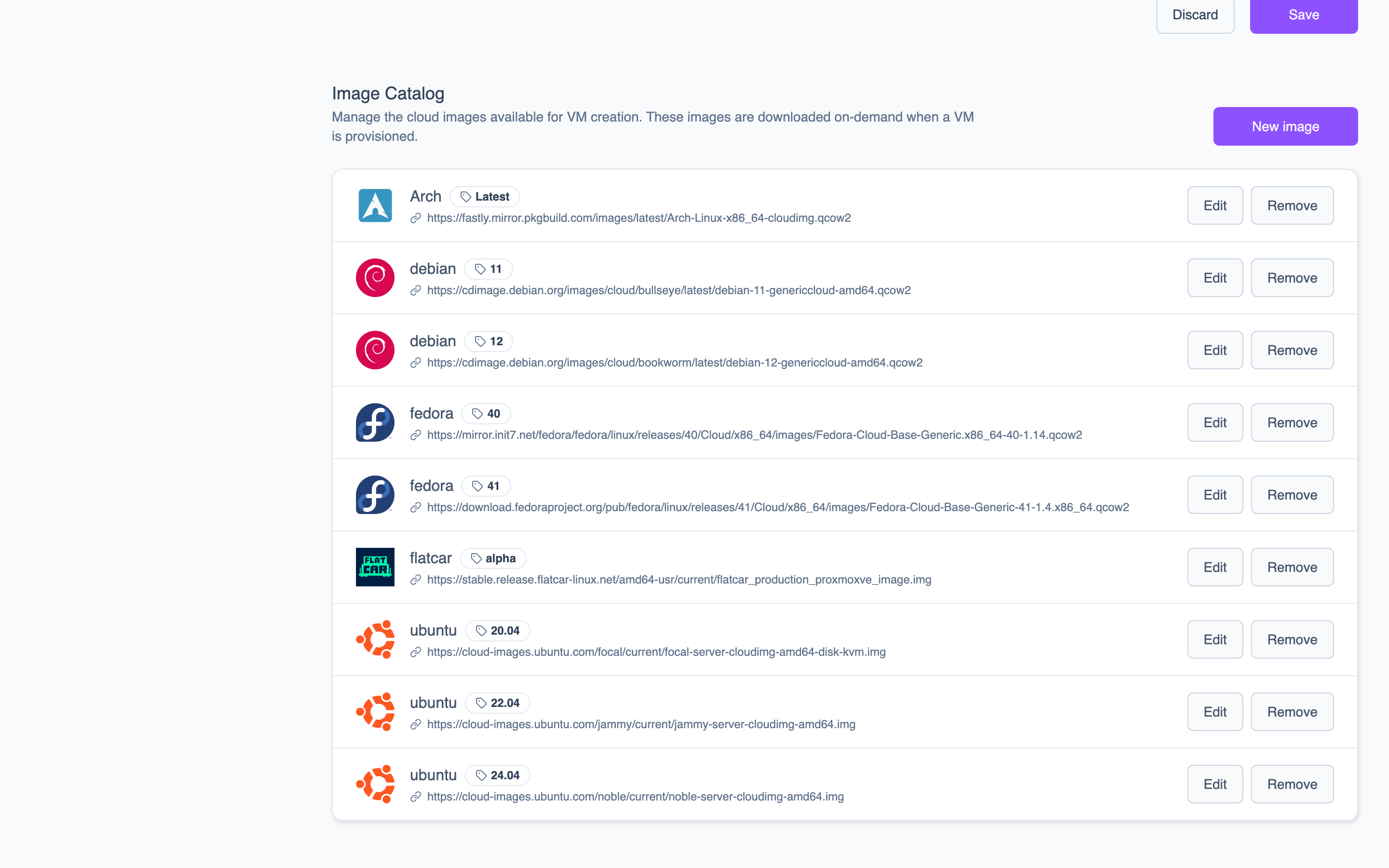Click the Arch cloudimg.qcow2 URL text
The width and height of the screenshot is (1389, 868).
(x=639, y=218)
